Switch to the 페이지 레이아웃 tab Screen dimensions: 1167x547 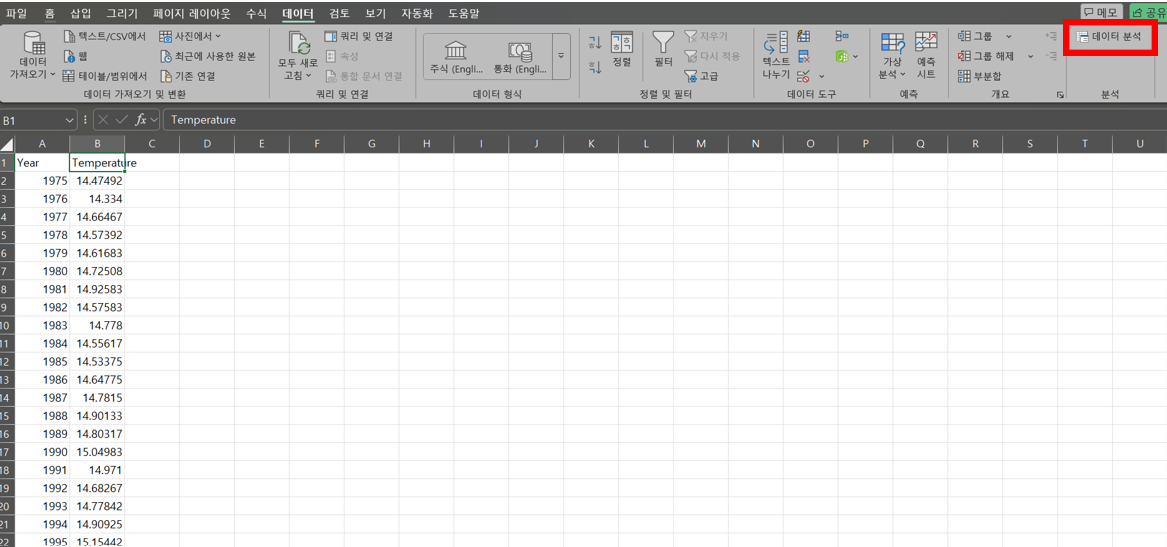[191, 13]
